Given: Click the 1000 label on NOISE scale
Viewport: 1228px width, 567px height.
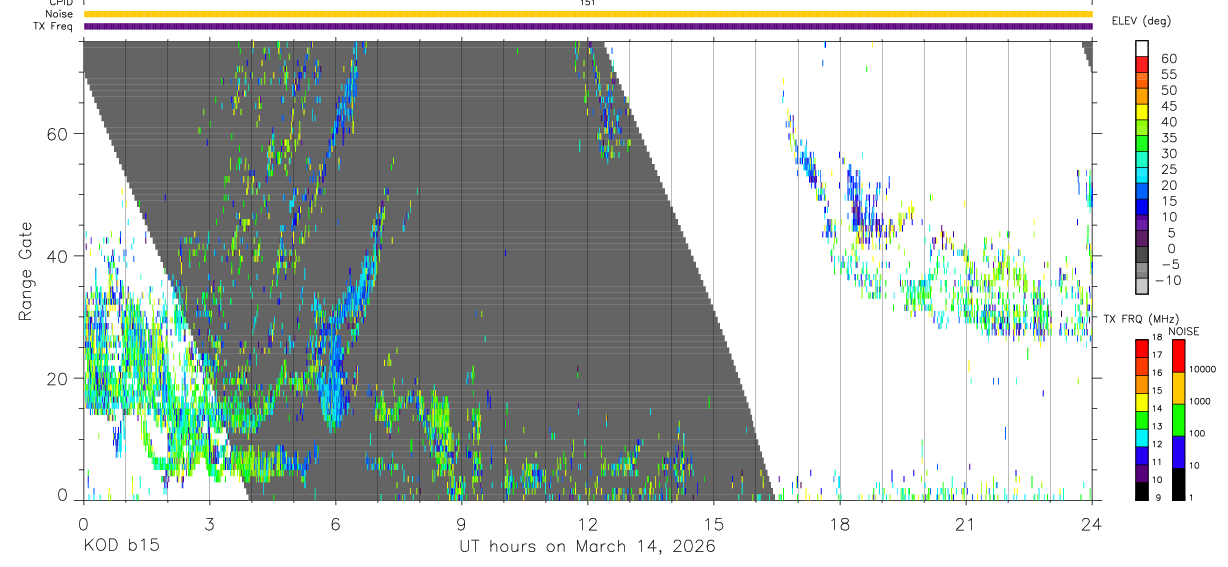Looking at the screenshot, I should point(1201,401).
